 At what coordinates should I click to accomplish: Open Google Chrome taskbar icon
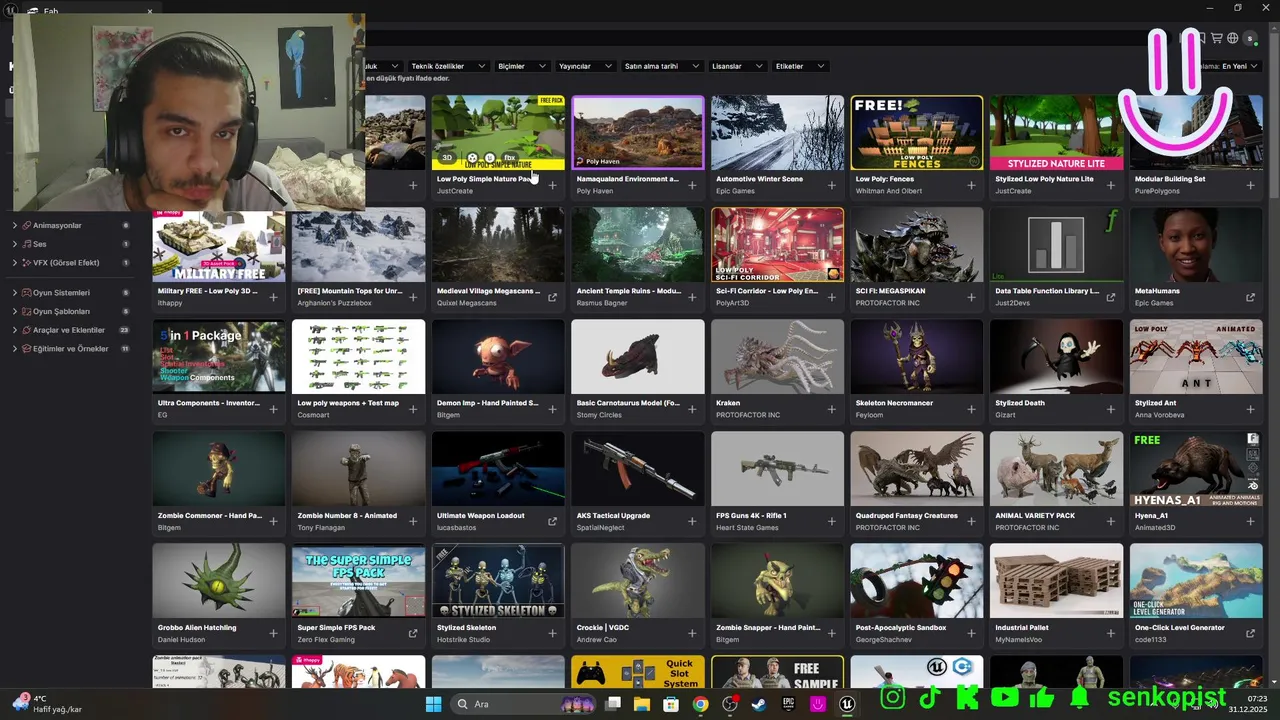[700, 704]
